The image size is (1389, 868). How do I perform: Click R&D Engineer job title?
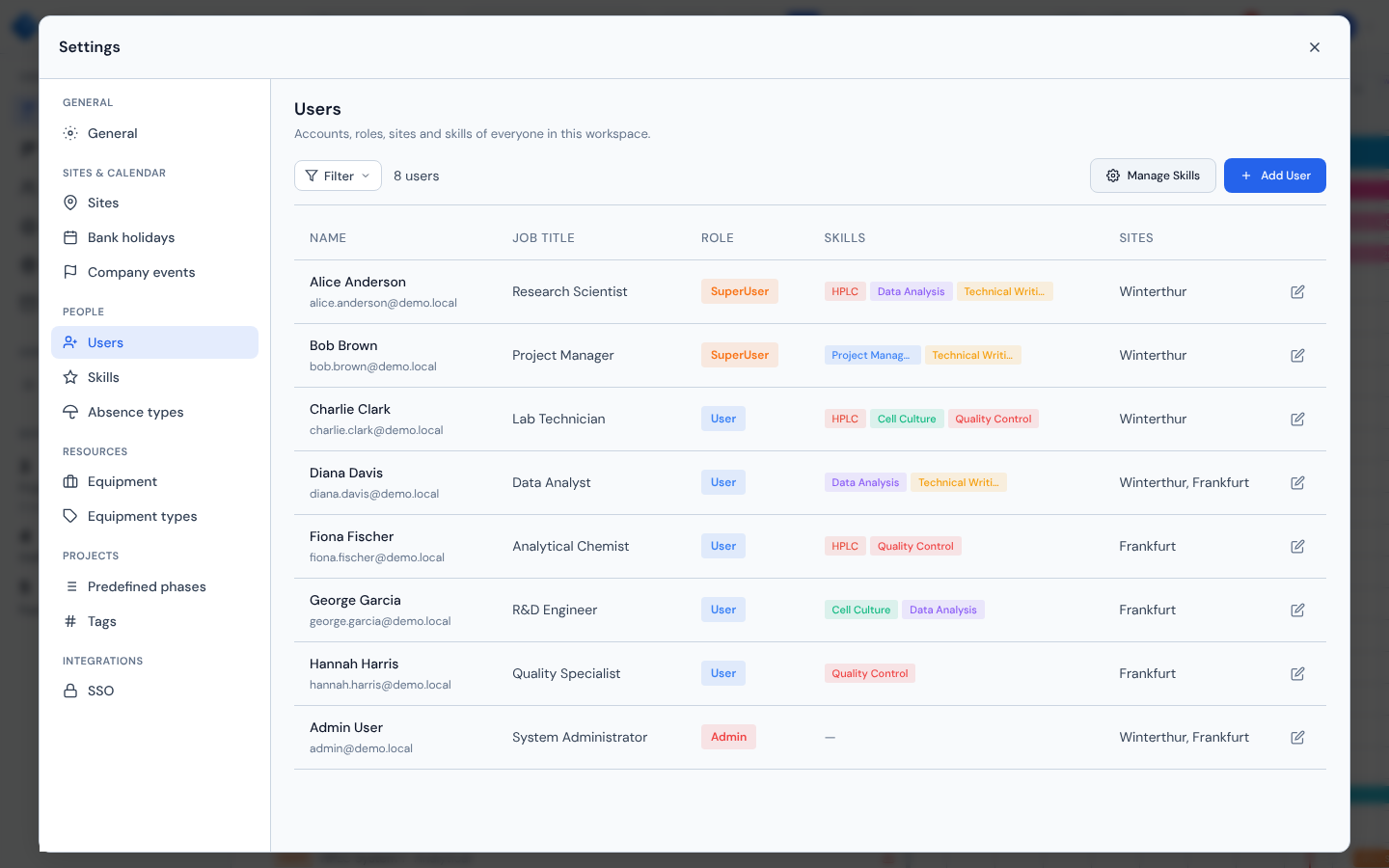[555, 610]
